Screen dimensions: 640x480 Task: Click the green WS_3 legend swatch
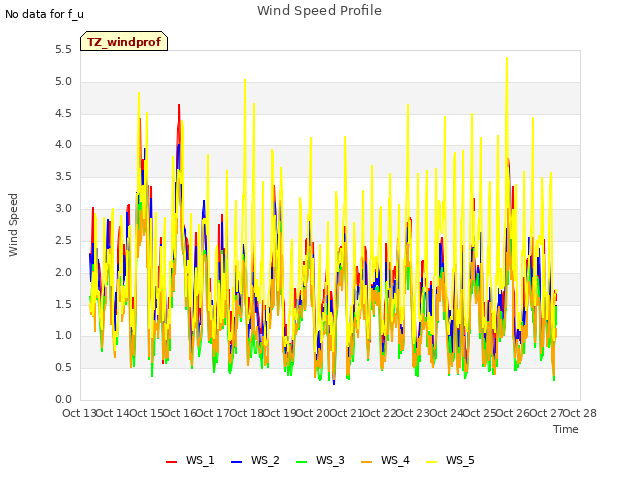point(301,462)
